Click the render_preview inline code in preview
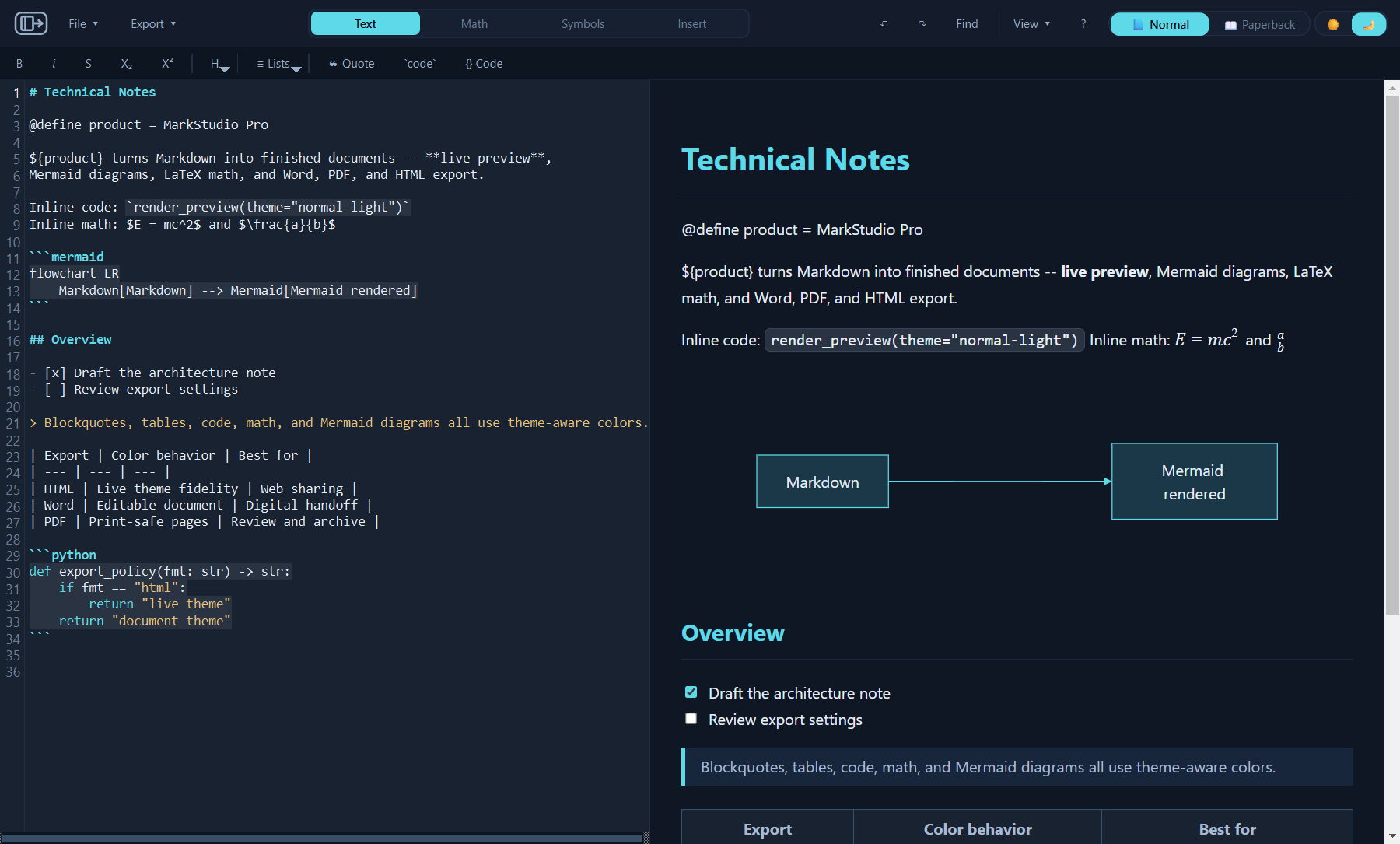The image size is (1400, 844). [x=924, y=340]
